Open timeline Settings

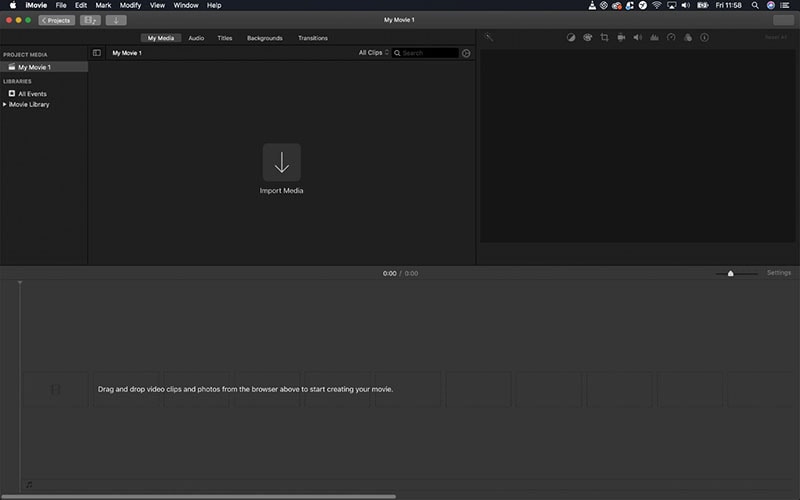pos(779,273)
